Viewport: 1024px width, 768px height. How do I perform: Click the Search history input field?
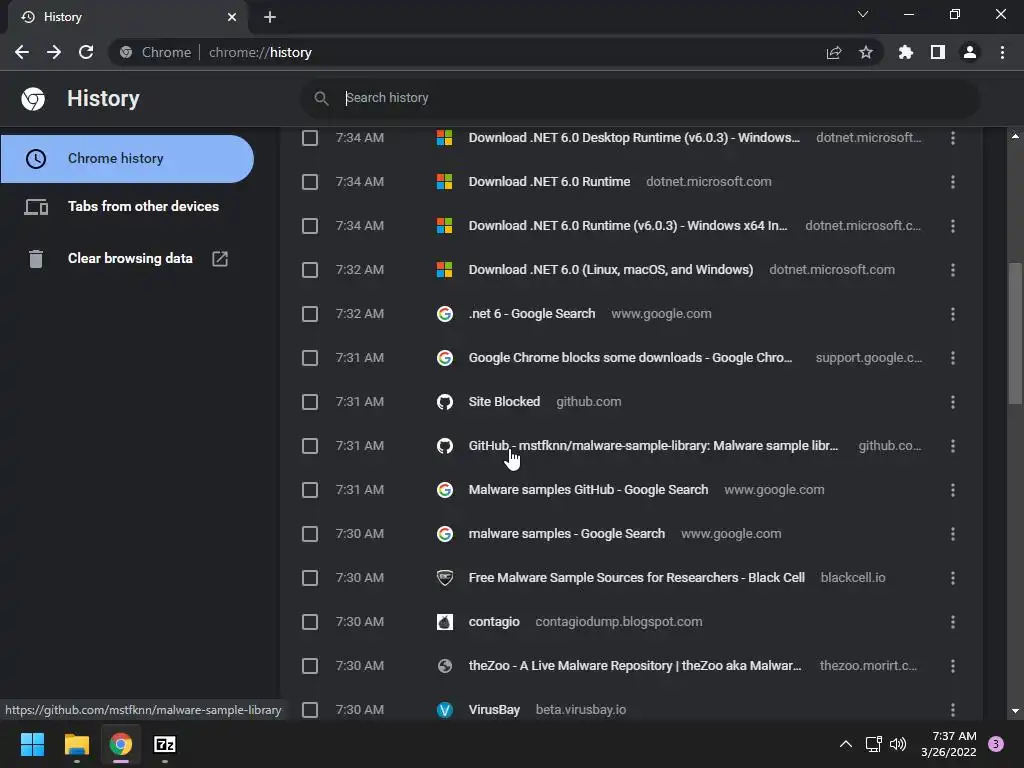(640, 98)
